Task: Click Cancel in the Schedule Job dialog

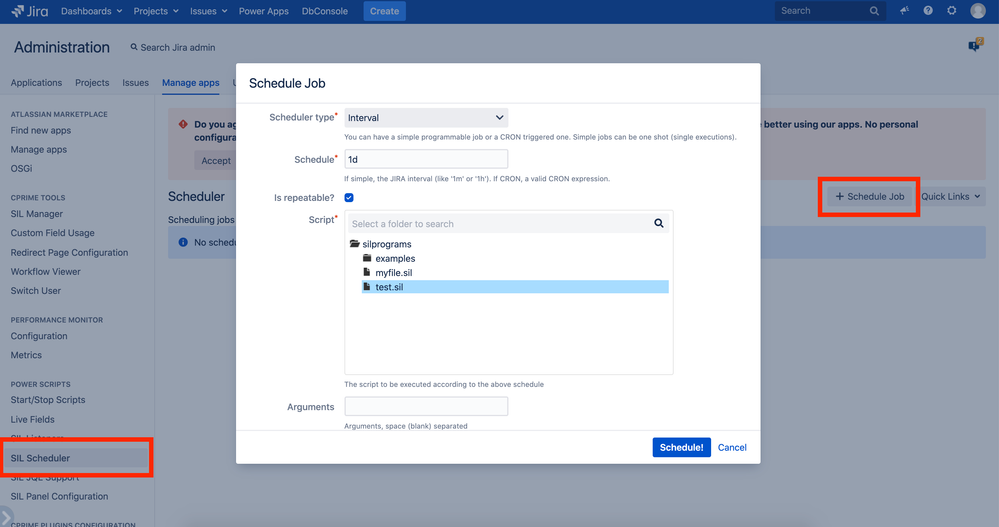Action: [732, 447]
